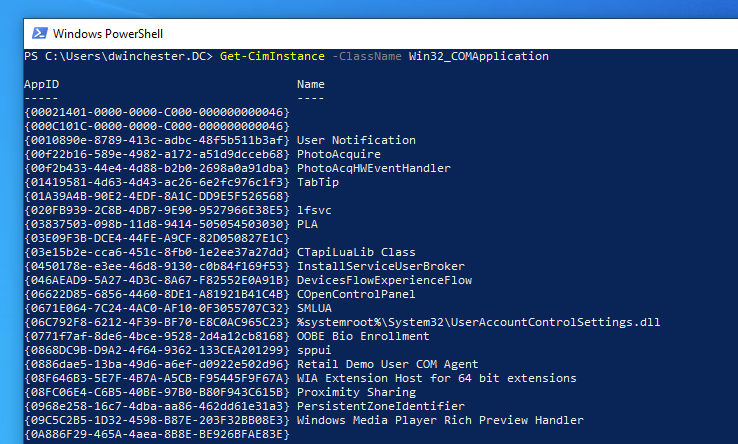Click the TabTip entry name
The image size is (738, 444).
[318, 182]
